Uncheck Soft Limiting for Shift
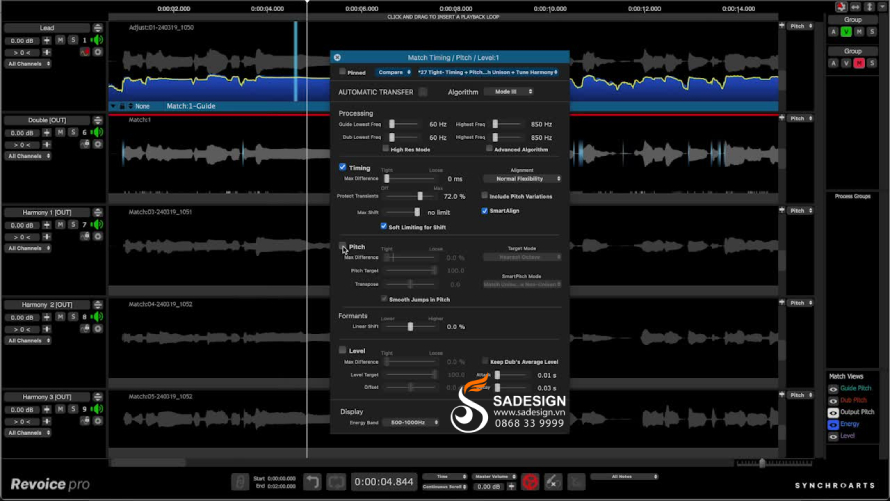The image size is (890, 501). 384,226
